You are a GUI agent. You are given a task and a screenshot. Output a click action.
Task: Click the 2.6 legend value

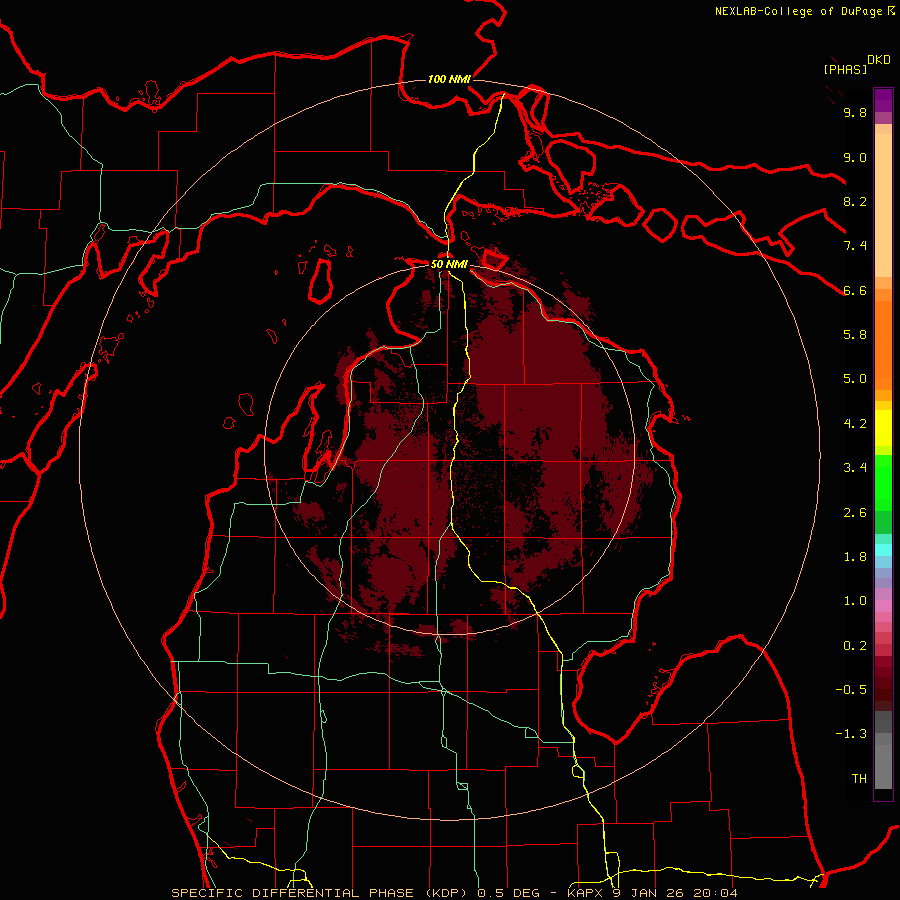click(x=855, y=513)
